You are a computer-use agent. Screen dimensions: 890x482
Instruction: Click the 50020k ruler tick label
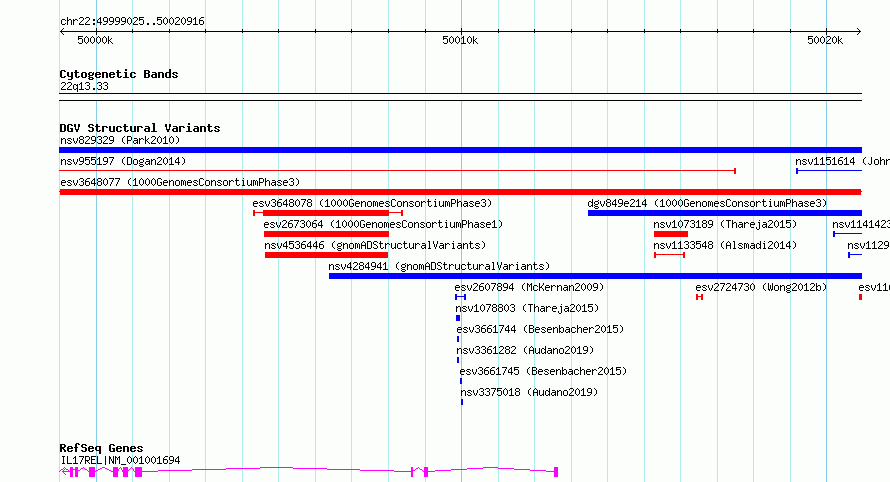point(825,40)
